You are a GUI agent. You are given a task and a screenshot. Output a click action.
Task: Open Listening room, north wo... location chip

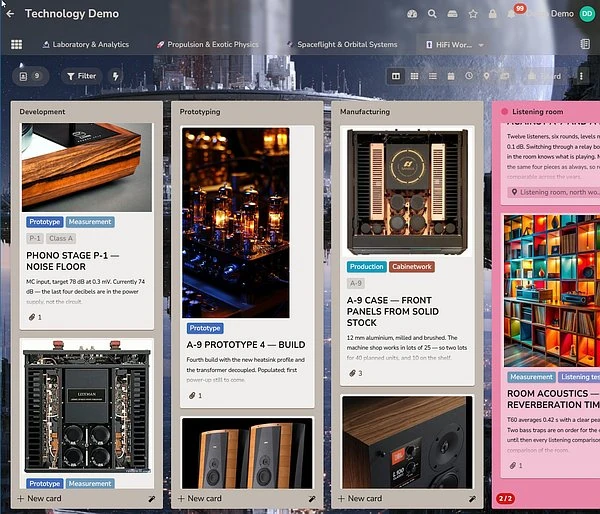pyautogui.click(x=554, y=192)
